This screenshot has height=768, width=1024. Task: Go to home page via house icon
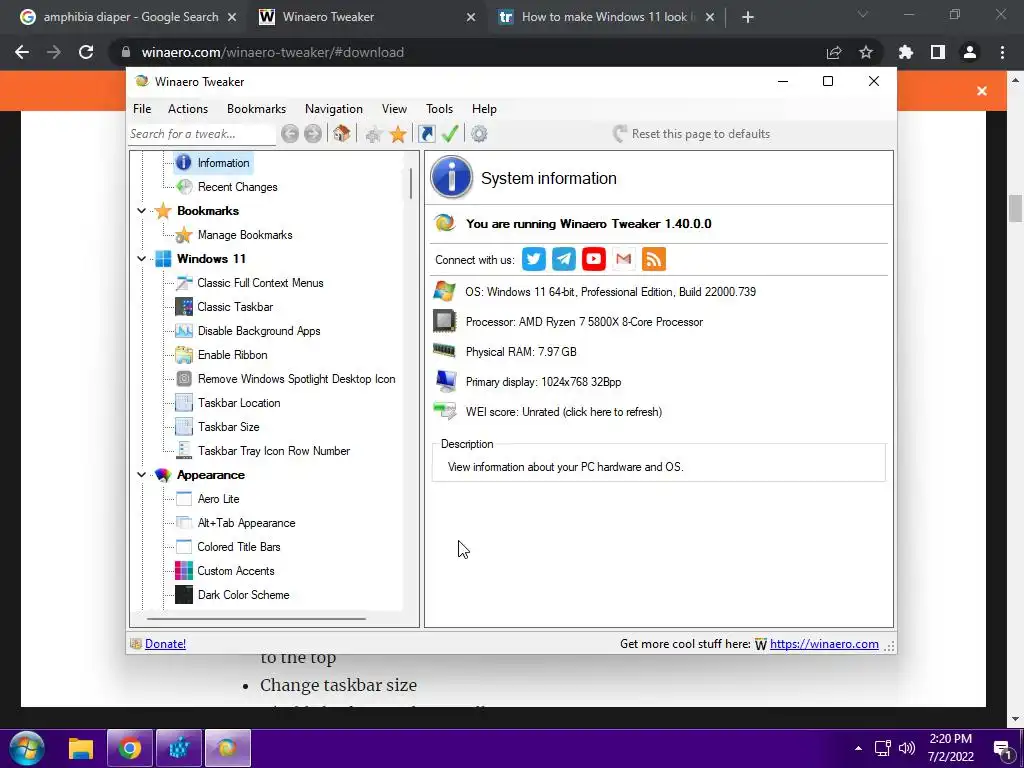click(x=342, y=134)
